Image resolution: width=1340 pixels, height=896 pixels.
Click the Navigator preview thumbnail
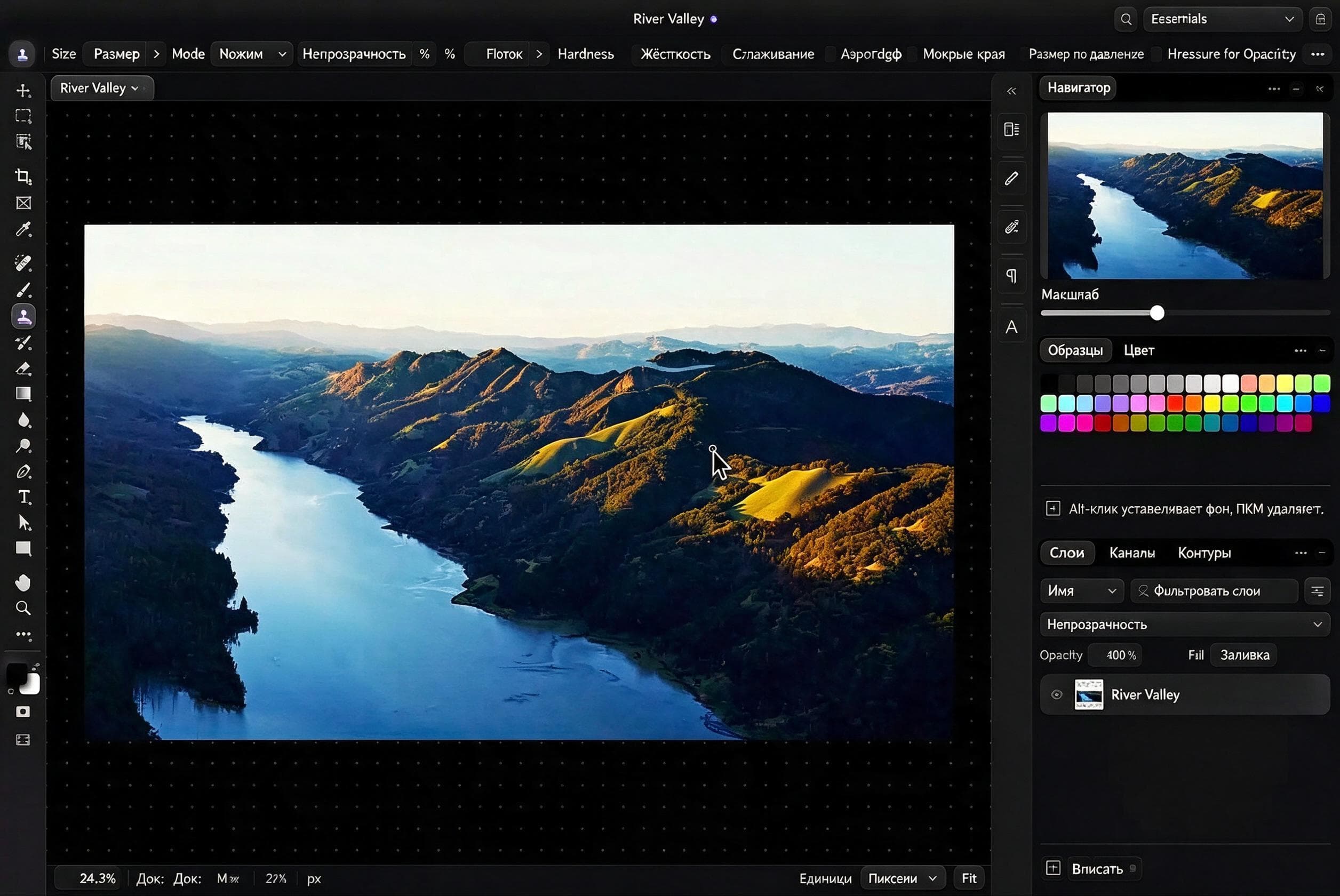(x=1185, y=195)
